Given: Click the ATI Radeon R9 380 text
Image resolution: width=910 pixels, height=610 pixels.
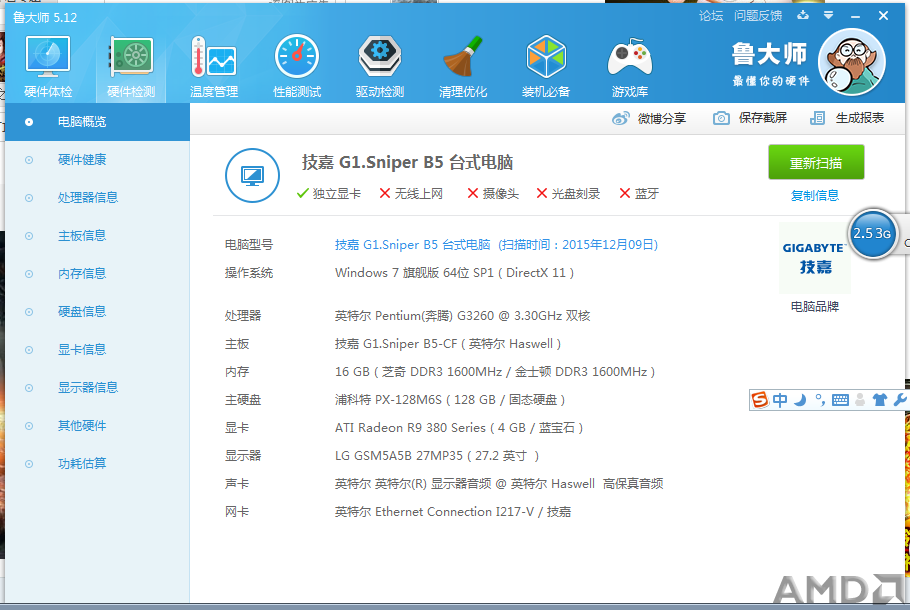Looking at the screenshot, I should coord(459,428).
